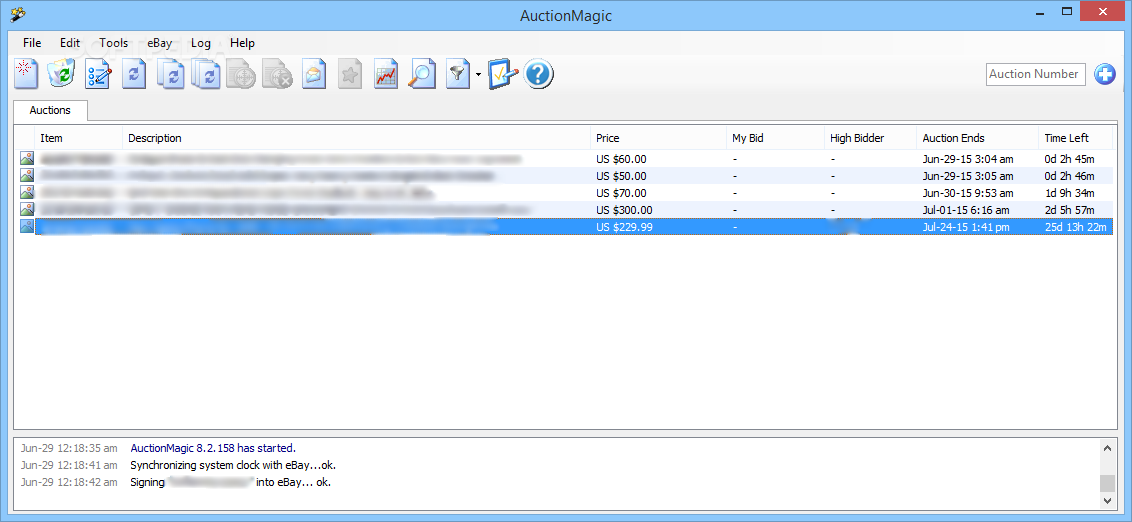Click the recycle bin toolbar icon
1132x522 pixels.
click(61, 74)
